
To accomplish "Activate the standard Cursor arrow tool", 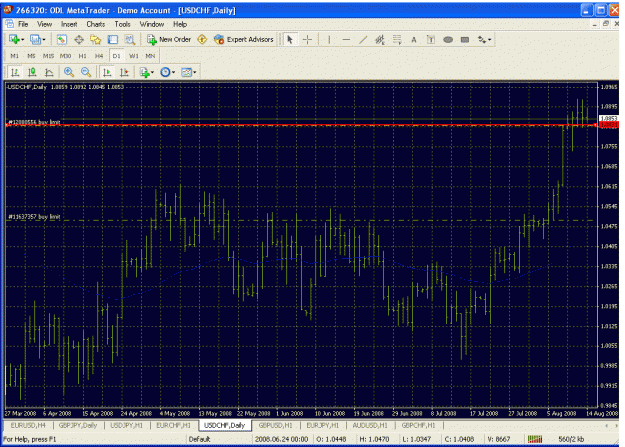I will [290, 39].
